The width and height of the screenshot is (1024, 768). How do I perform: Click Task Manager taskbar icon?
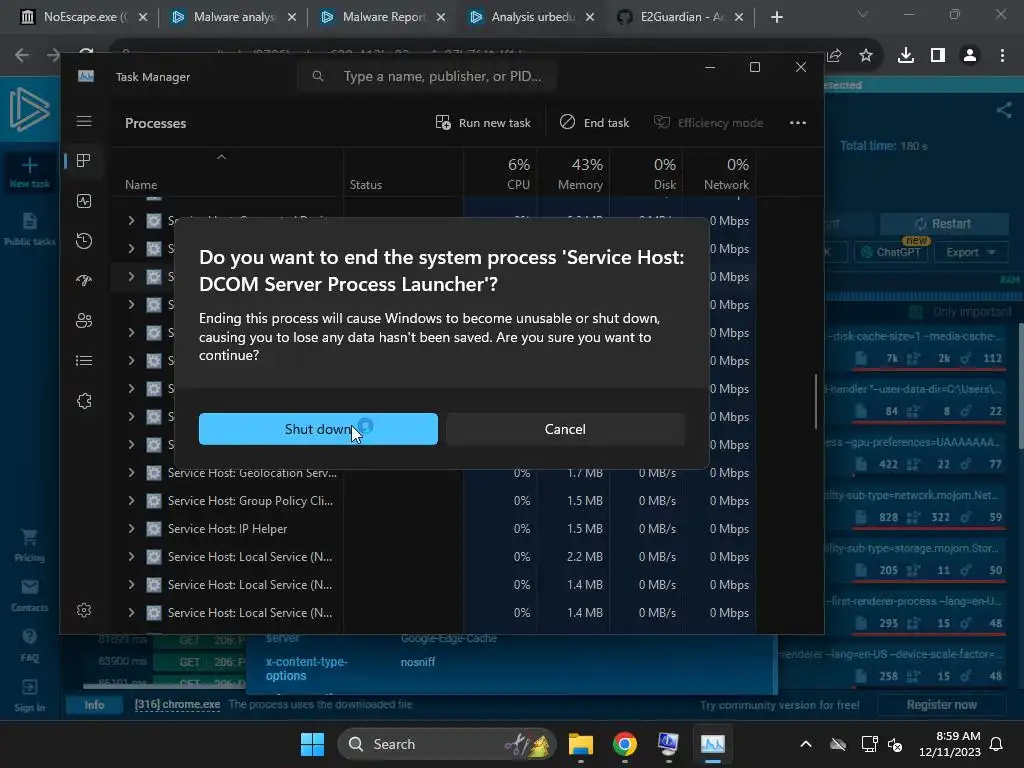click(712, 744)
